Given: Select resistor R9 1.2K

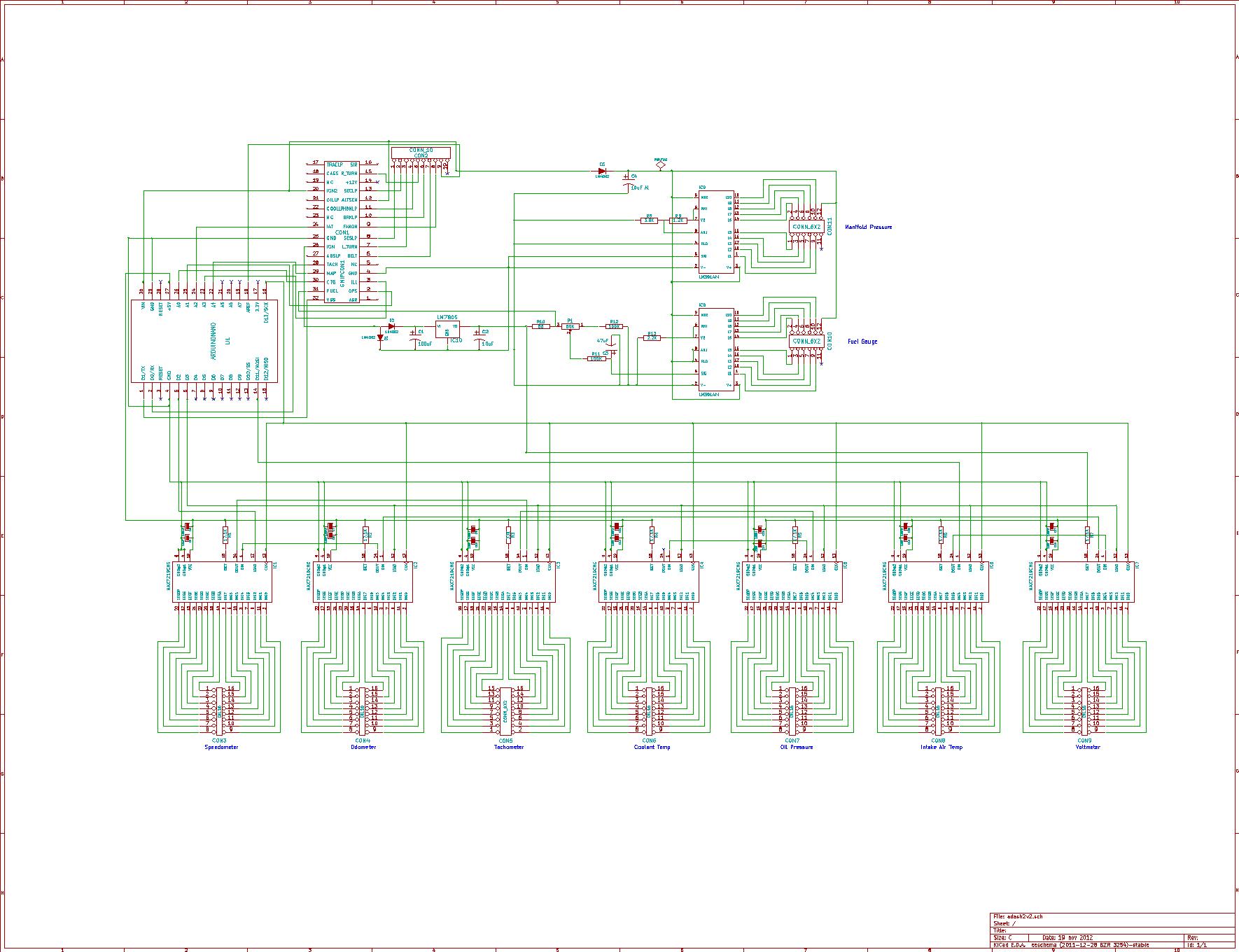Looking at the screenshot, I should [x=678, y=220].
